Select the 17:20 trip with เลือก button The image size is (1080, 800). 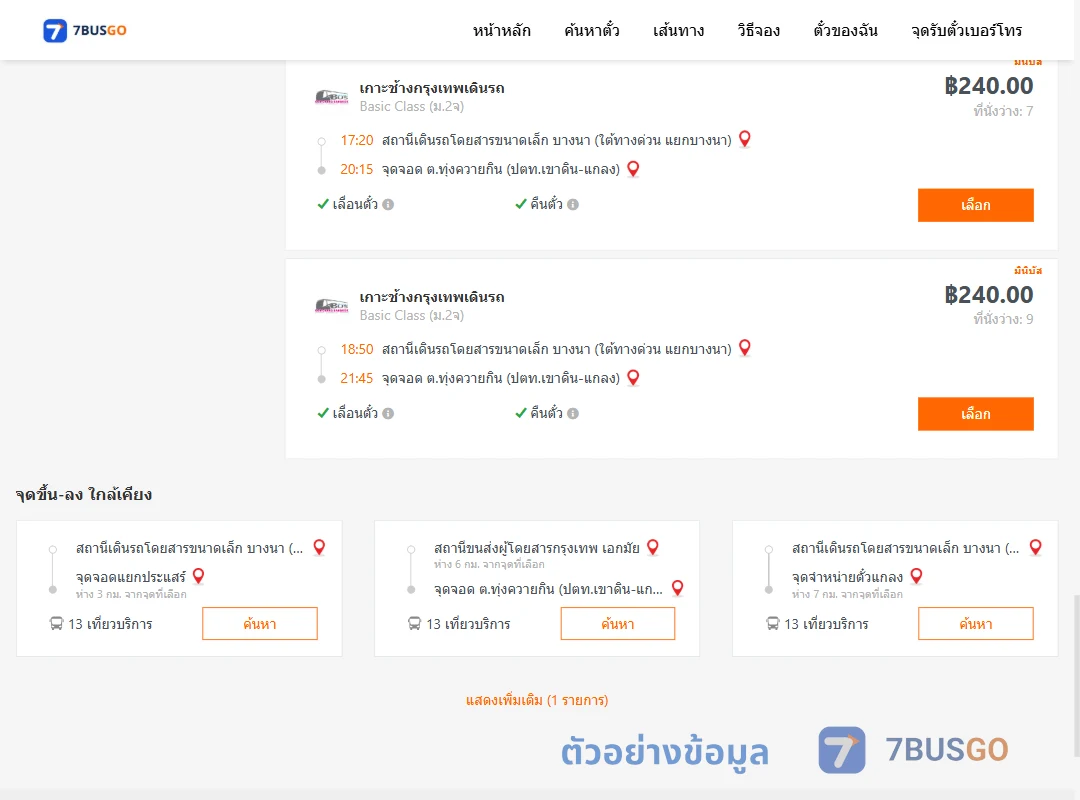(975, 205)
